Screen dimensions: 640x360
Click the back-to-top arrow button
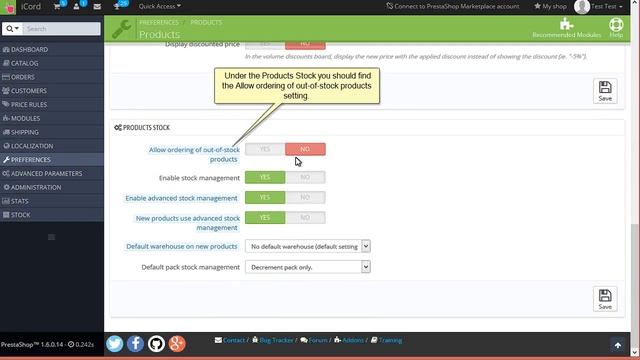coord(618,345)
